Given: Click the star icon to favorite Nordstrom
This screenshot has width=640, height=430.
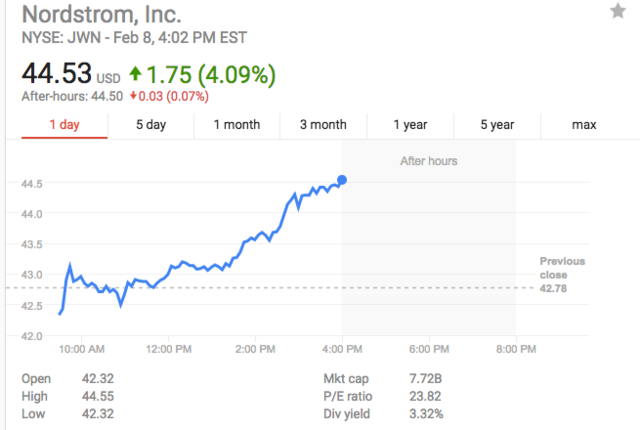Looking at the screenshot, I should 618,12.
